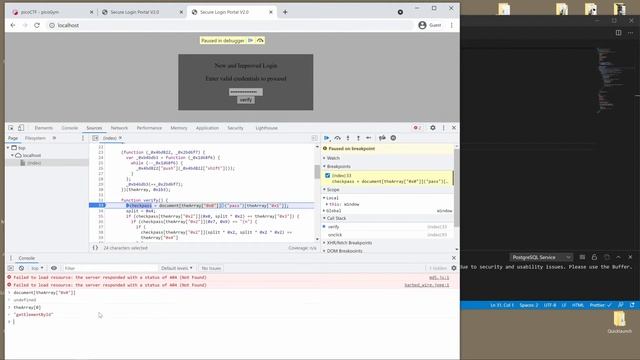Click the source editor vertical scrollbar thumb

pyautogui.click(x=317, y=172)
